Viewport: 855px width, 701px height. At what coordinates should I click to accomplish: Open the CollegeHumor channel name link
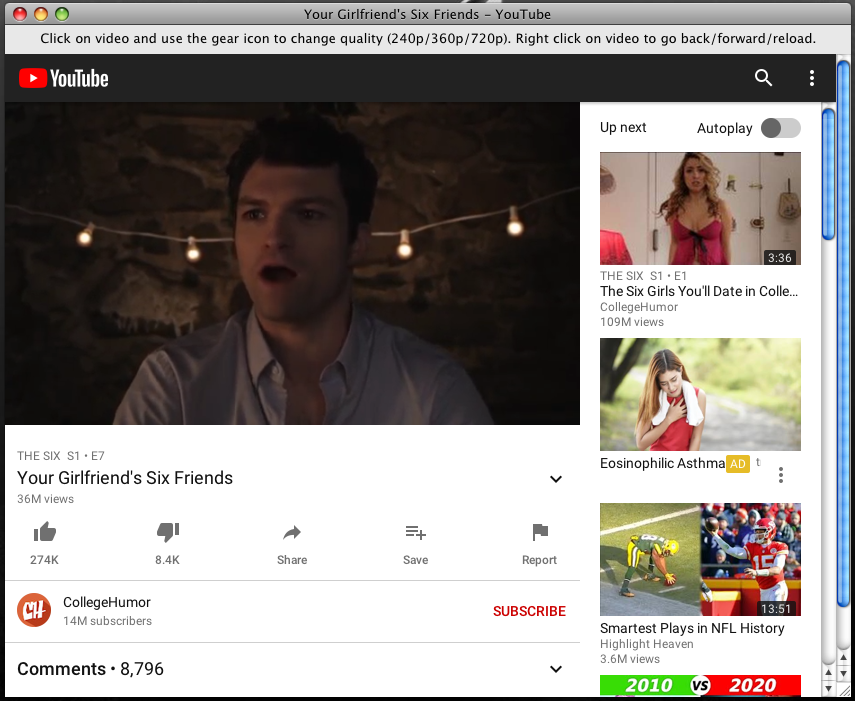tap(107, 602)
